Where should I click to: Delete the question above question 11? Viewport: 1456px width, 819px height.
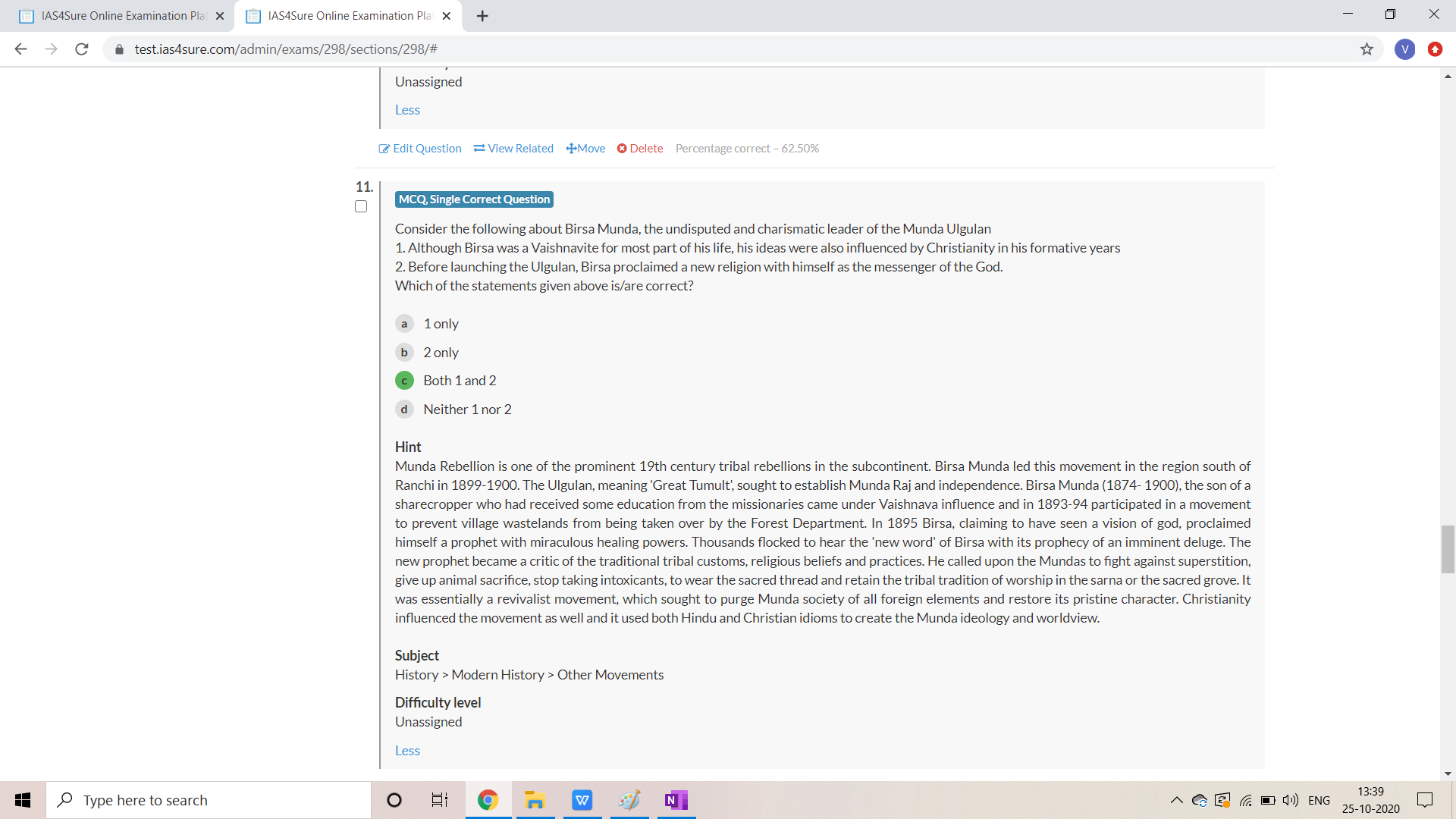tap(640, 149)
